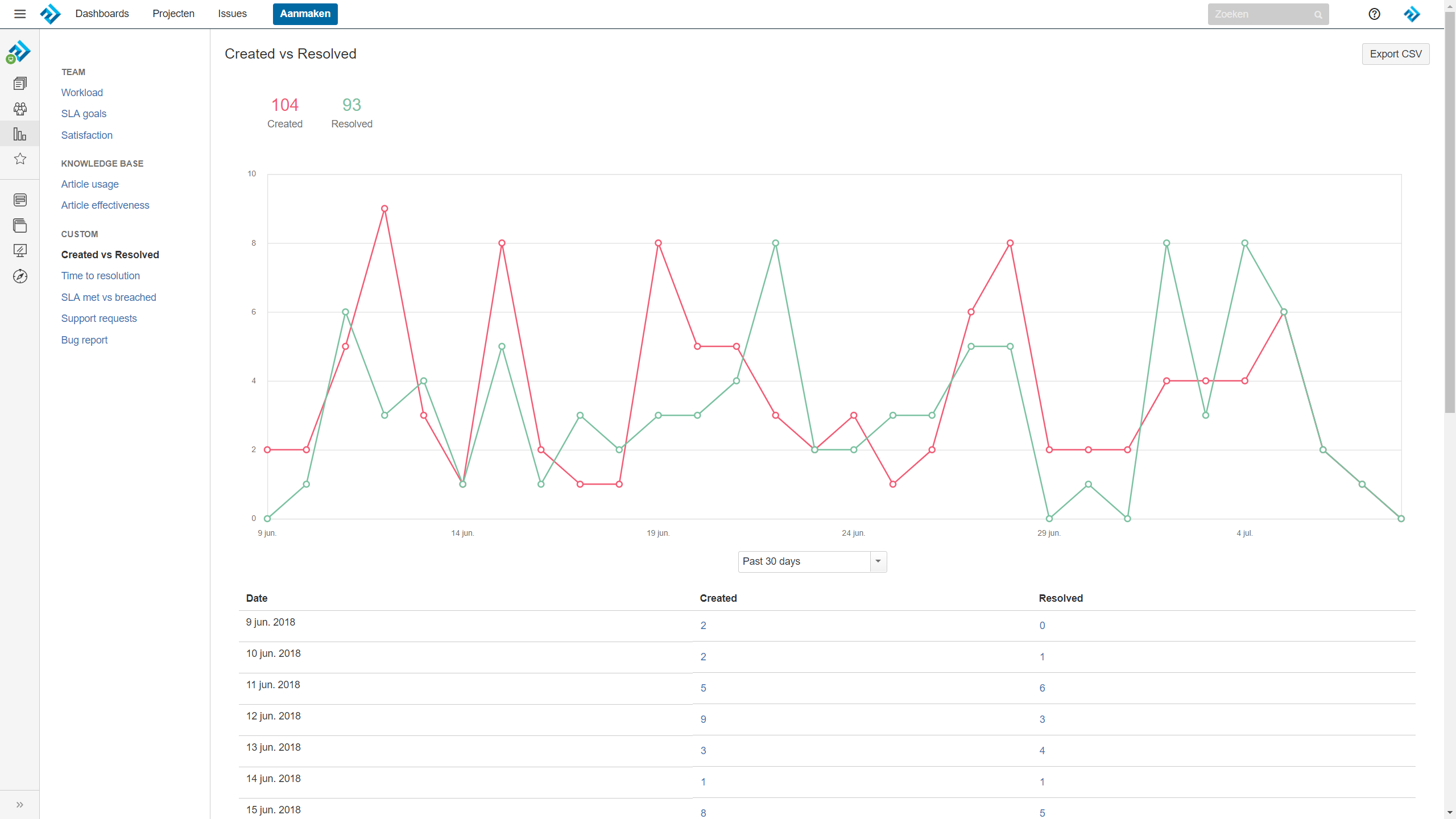Open the Knowledge base sidebar icon
This screenshot has width=1456, height=819.
coord(20,200)
